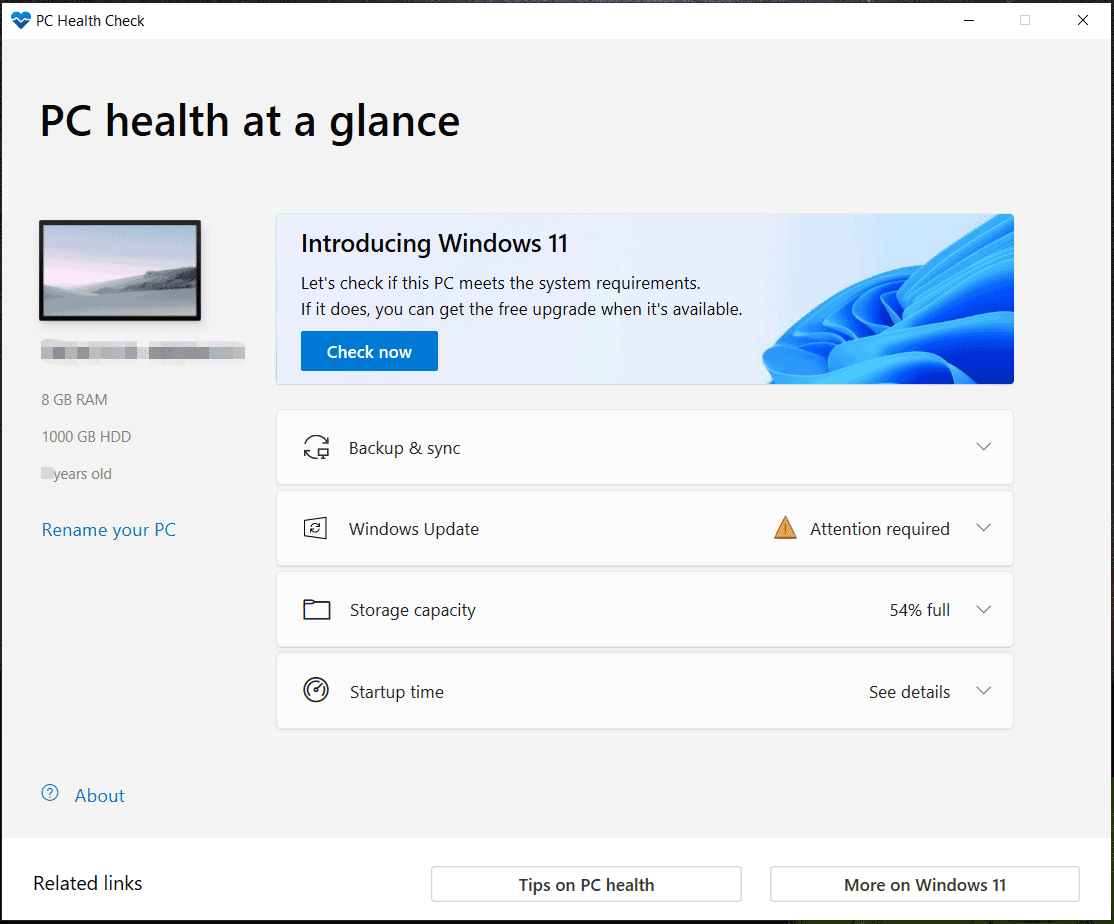The height and width of the screenshot is (924, 1114).
Task: Click the PC Health Check heart logo
Action: pyautogui.click(x=20, y=19)
